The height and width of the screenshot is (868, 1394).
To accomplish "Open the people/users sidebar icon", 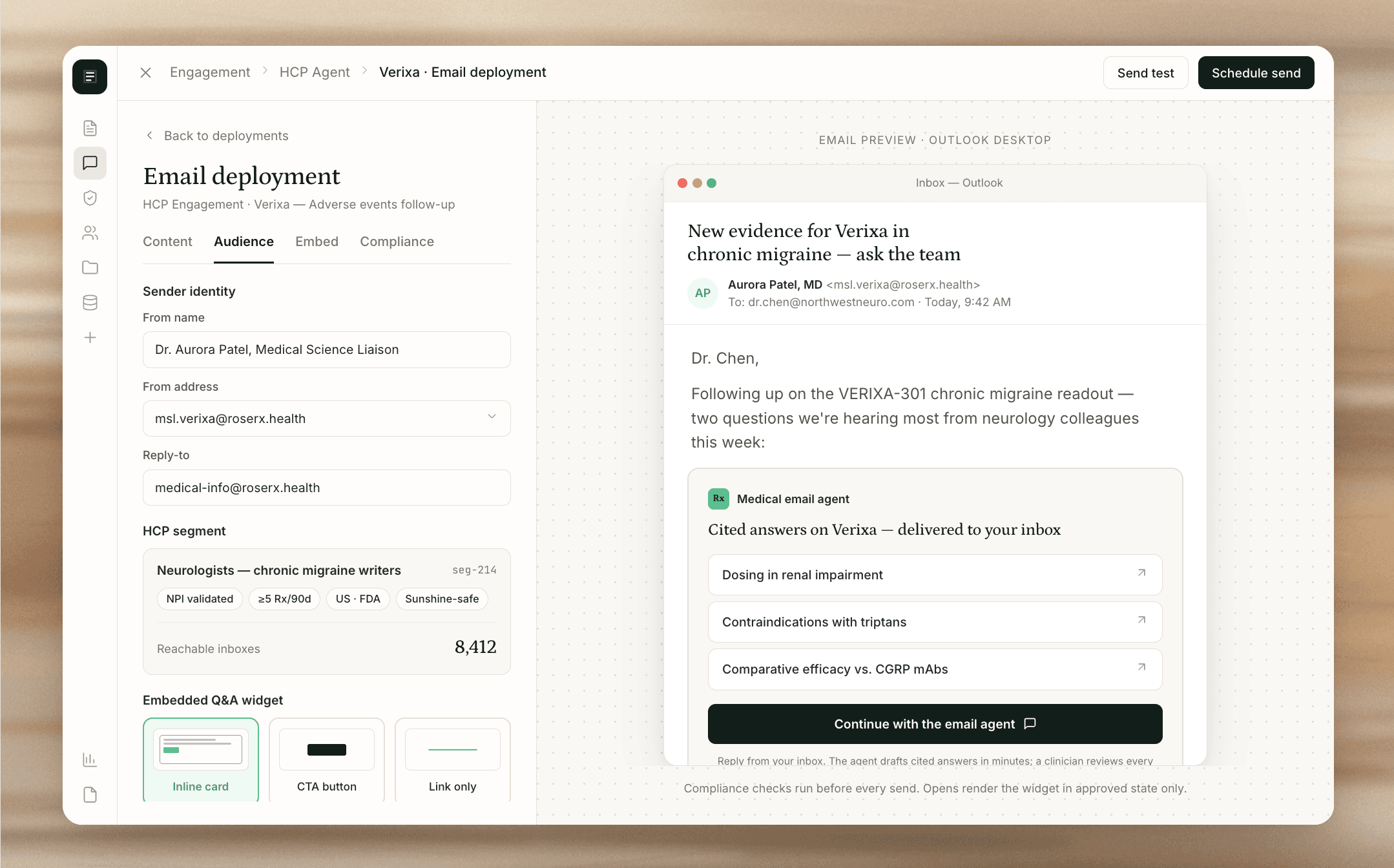I will [90, 232].
